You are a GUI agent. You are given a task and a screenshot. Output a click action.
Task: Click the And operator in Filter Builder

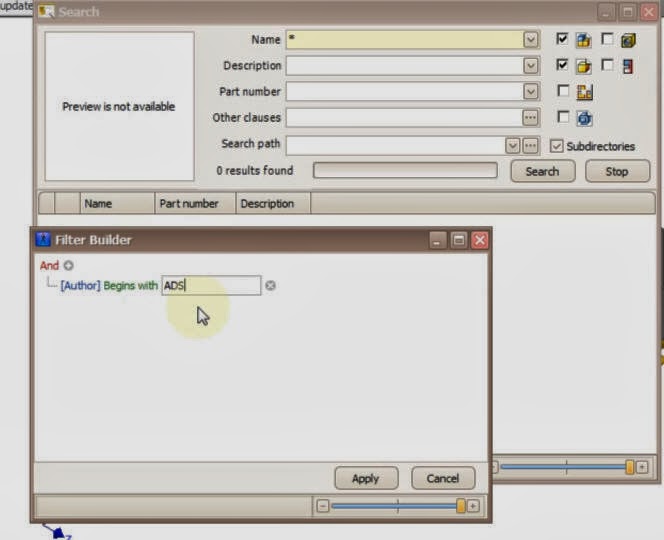(49, 266)
